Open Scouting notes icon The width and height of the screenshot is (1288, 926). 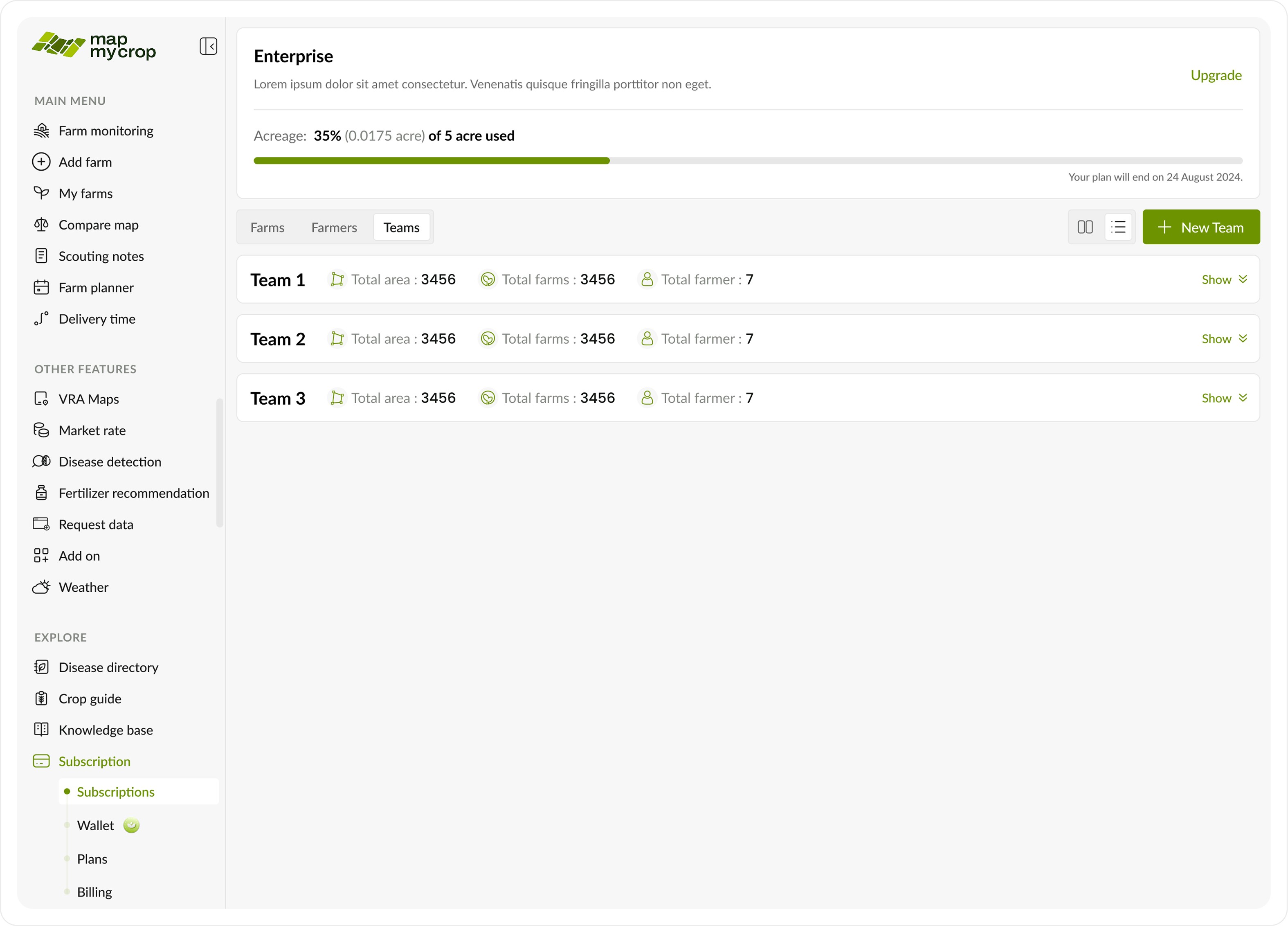tap(41, 256)
